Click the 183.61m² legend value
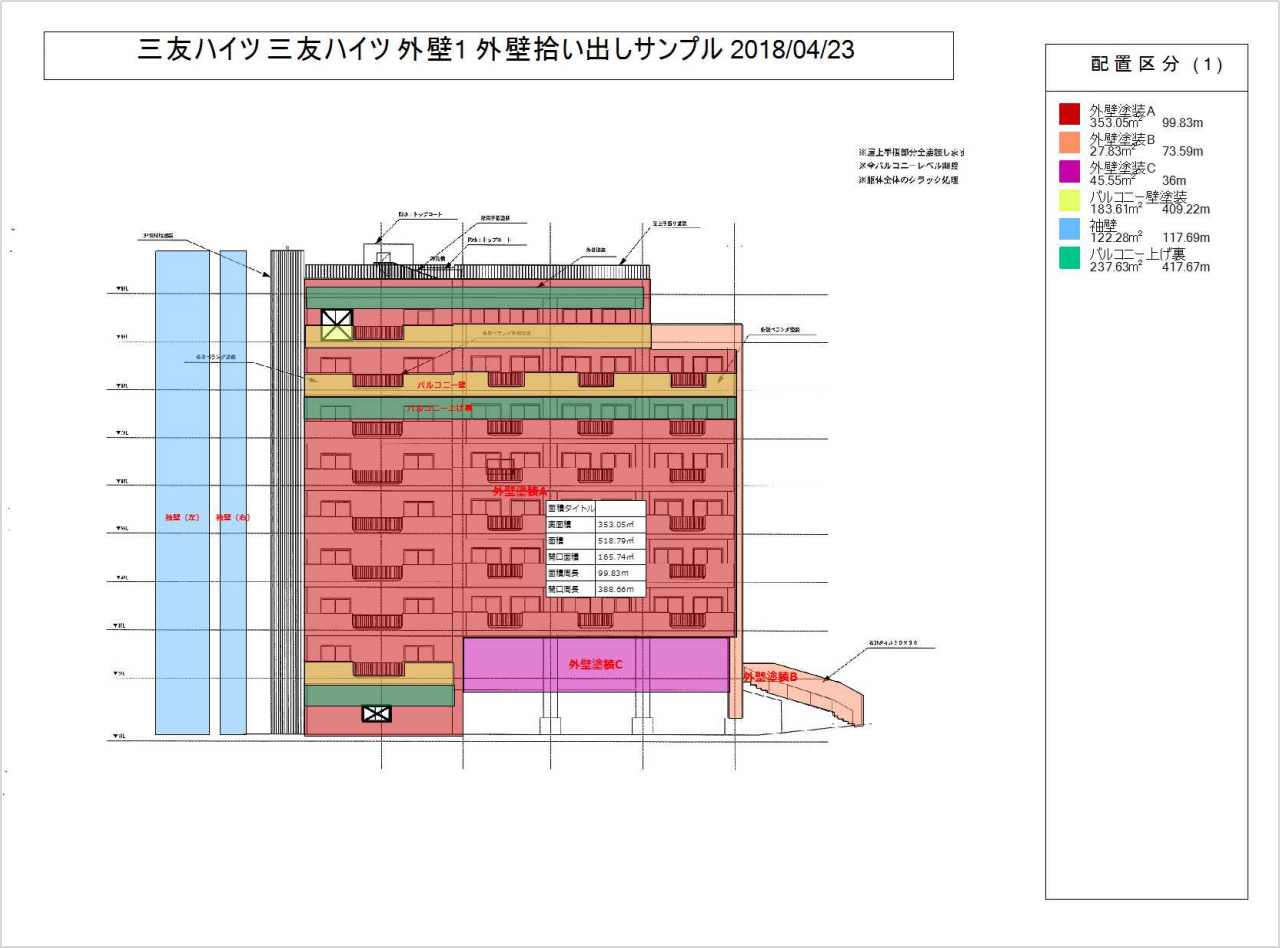Image resolution: width=1280 pixels, height=948 pixels. point(1117,210)
